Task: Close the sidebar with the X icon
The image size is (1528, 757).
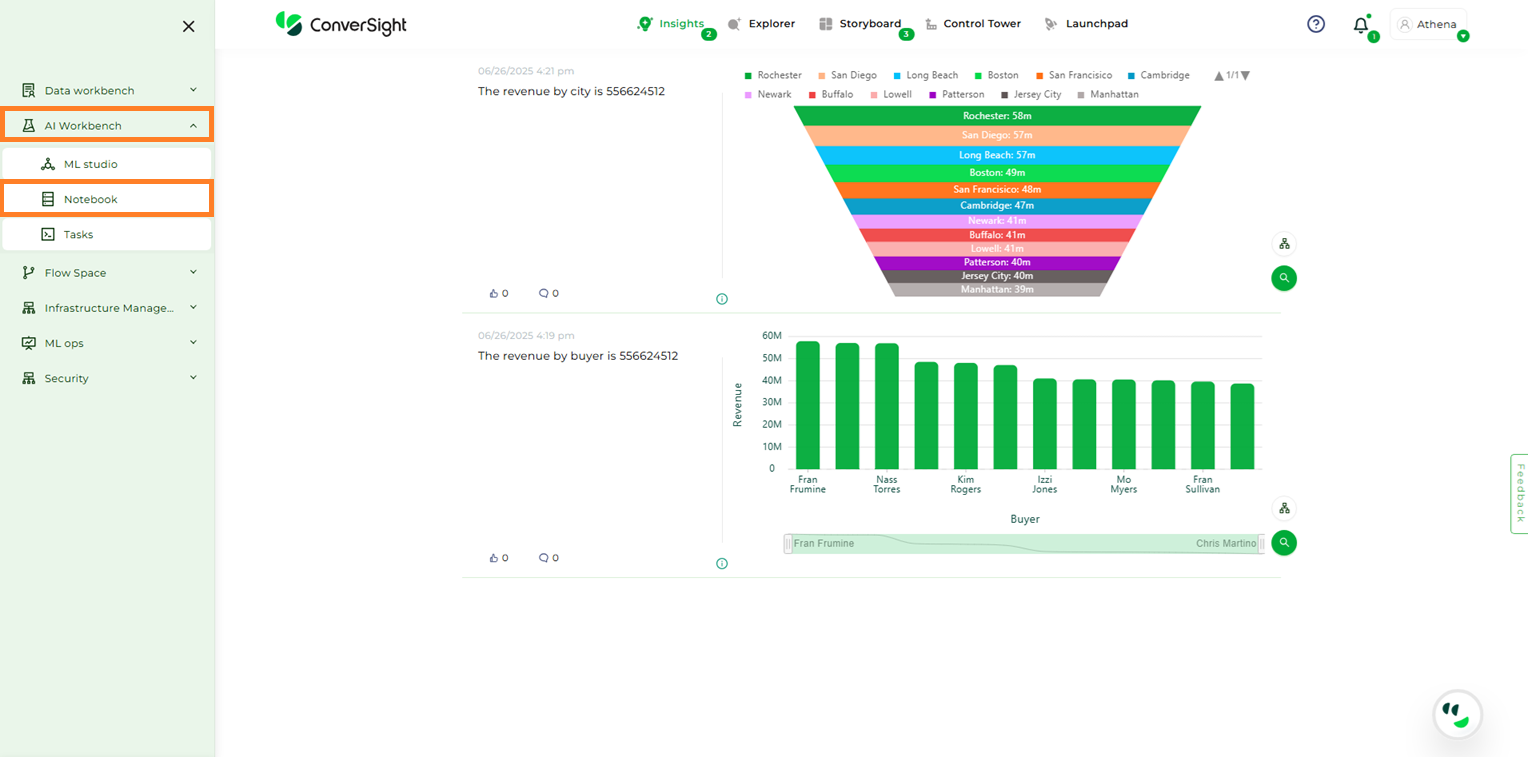Action: pos(188,27)
